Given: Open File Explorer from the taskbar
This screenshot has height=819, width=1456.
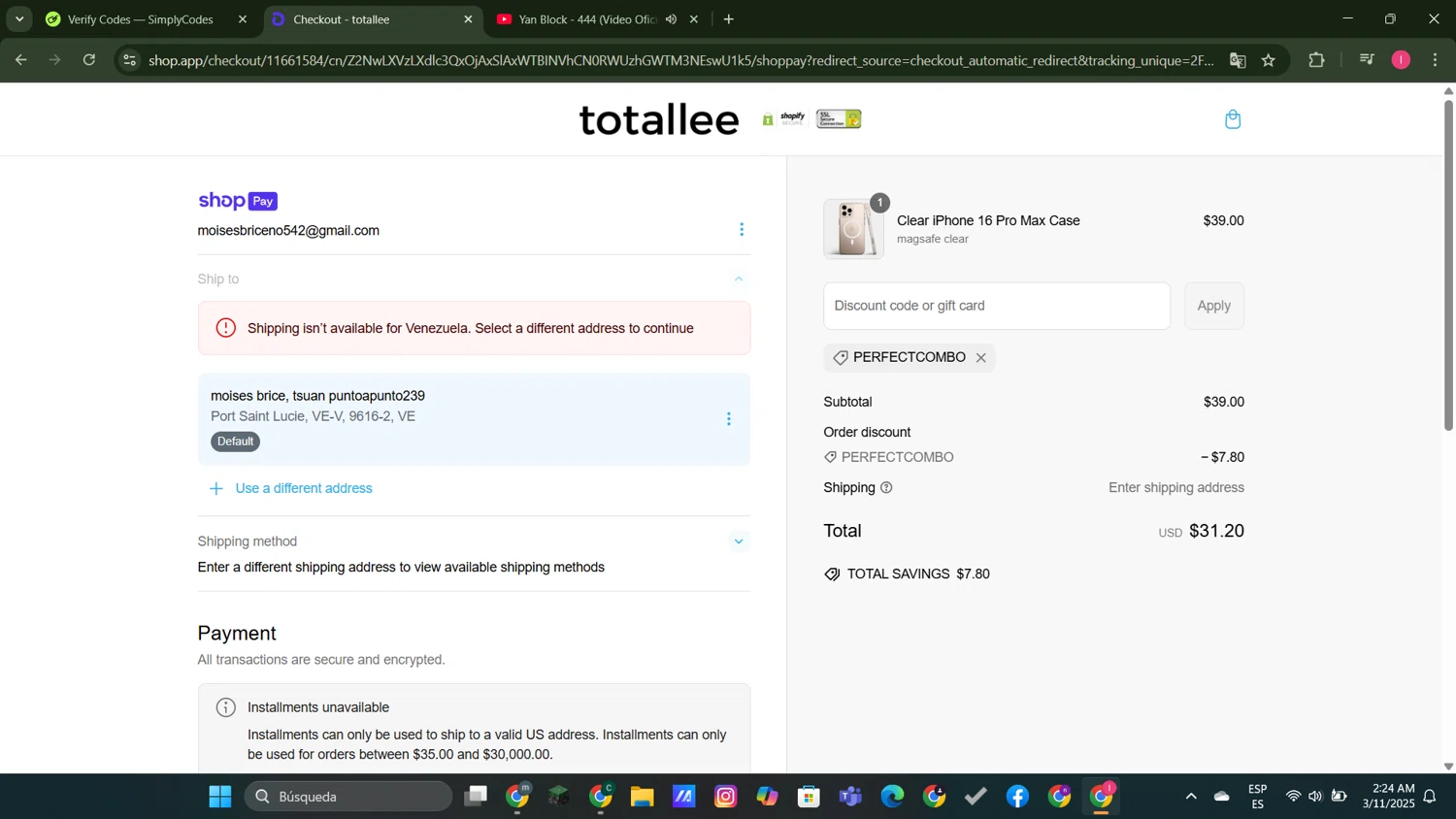Looking at the screenshot, I should coord(643,797).
